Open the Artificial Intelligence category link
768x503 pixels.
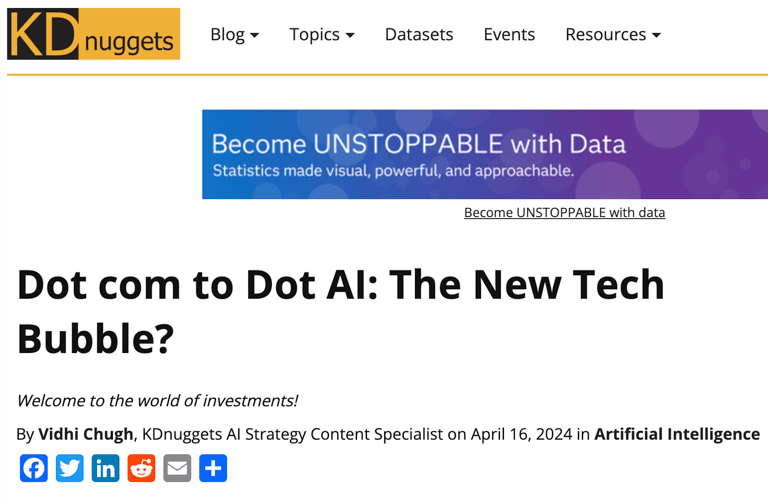(x=677, y=434)
